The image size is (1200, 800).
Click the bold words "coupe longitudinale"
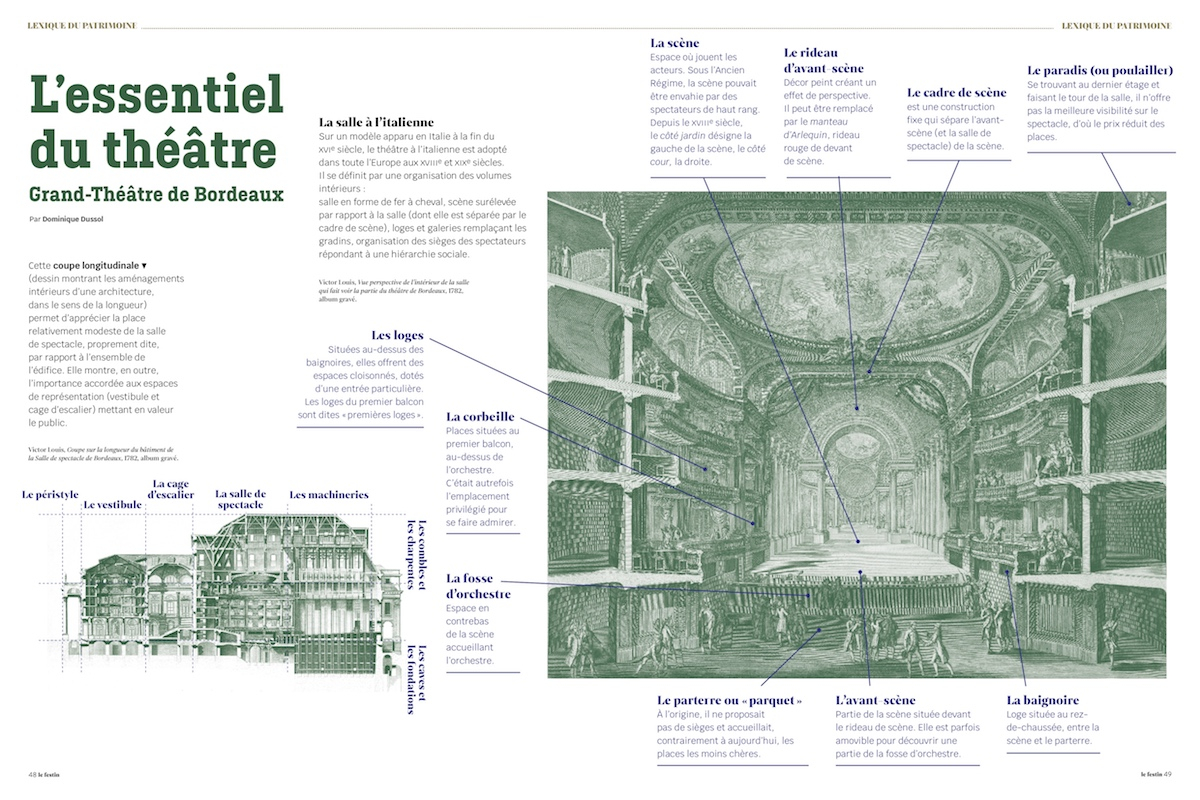tap(96, 265)
